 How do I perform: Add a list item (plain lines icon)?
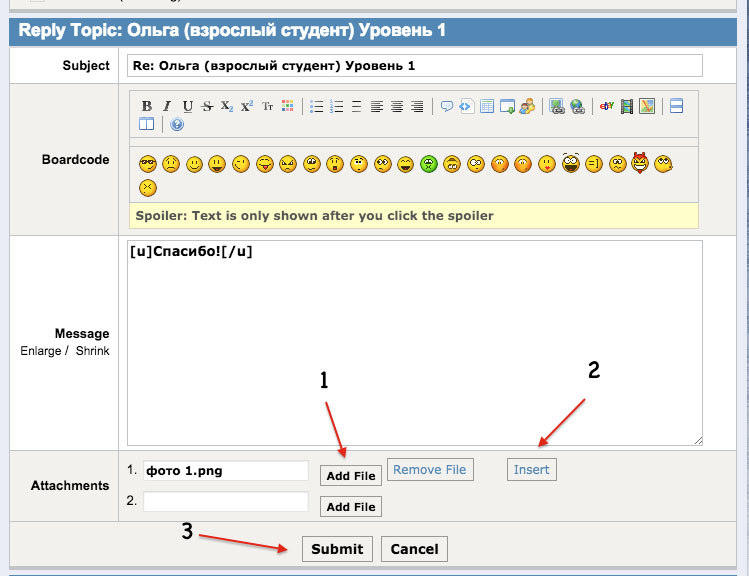pyautogui.click(x=356, y=106)
